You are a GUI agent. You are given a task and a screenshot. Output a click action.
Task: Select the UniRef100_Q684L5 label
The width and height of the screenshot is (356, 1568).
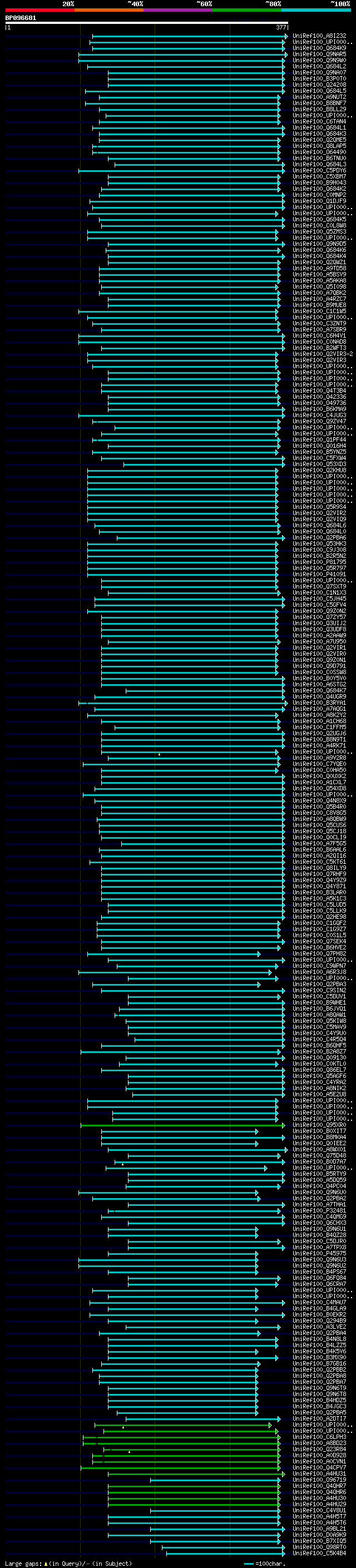point(319,91)
